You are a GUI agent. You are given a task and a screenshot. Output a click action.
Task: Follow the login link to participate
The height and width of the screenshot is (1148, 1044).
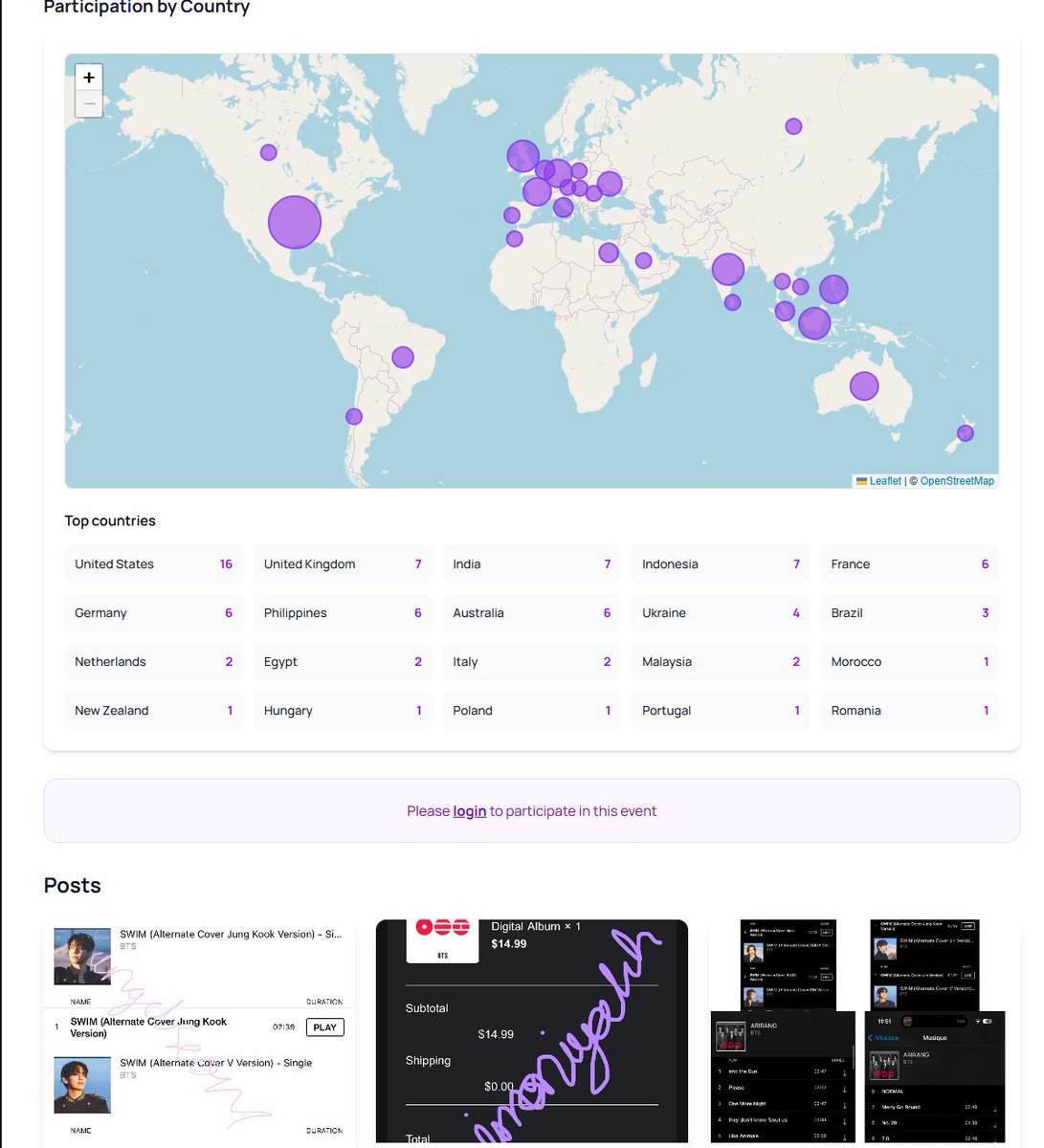pyautogui.click(x=470, y=811)
